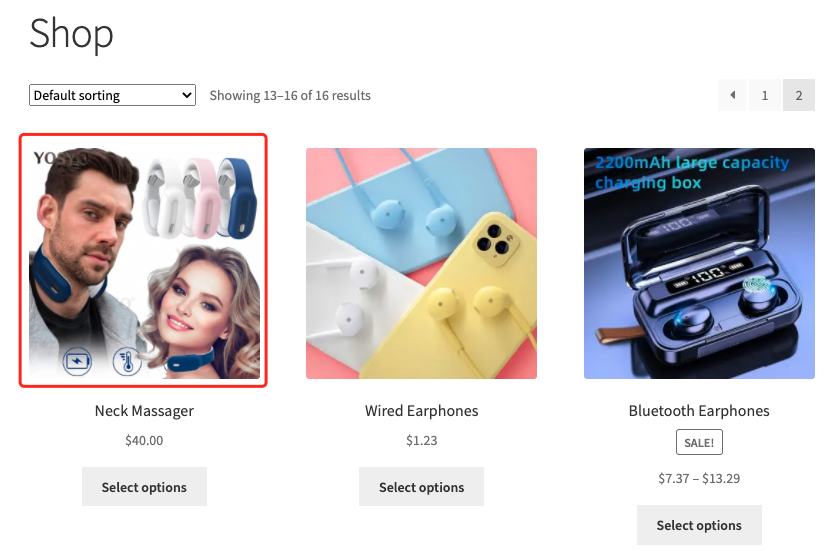Click the $7.37 – $13.29 price range

[x=699, y=478]
